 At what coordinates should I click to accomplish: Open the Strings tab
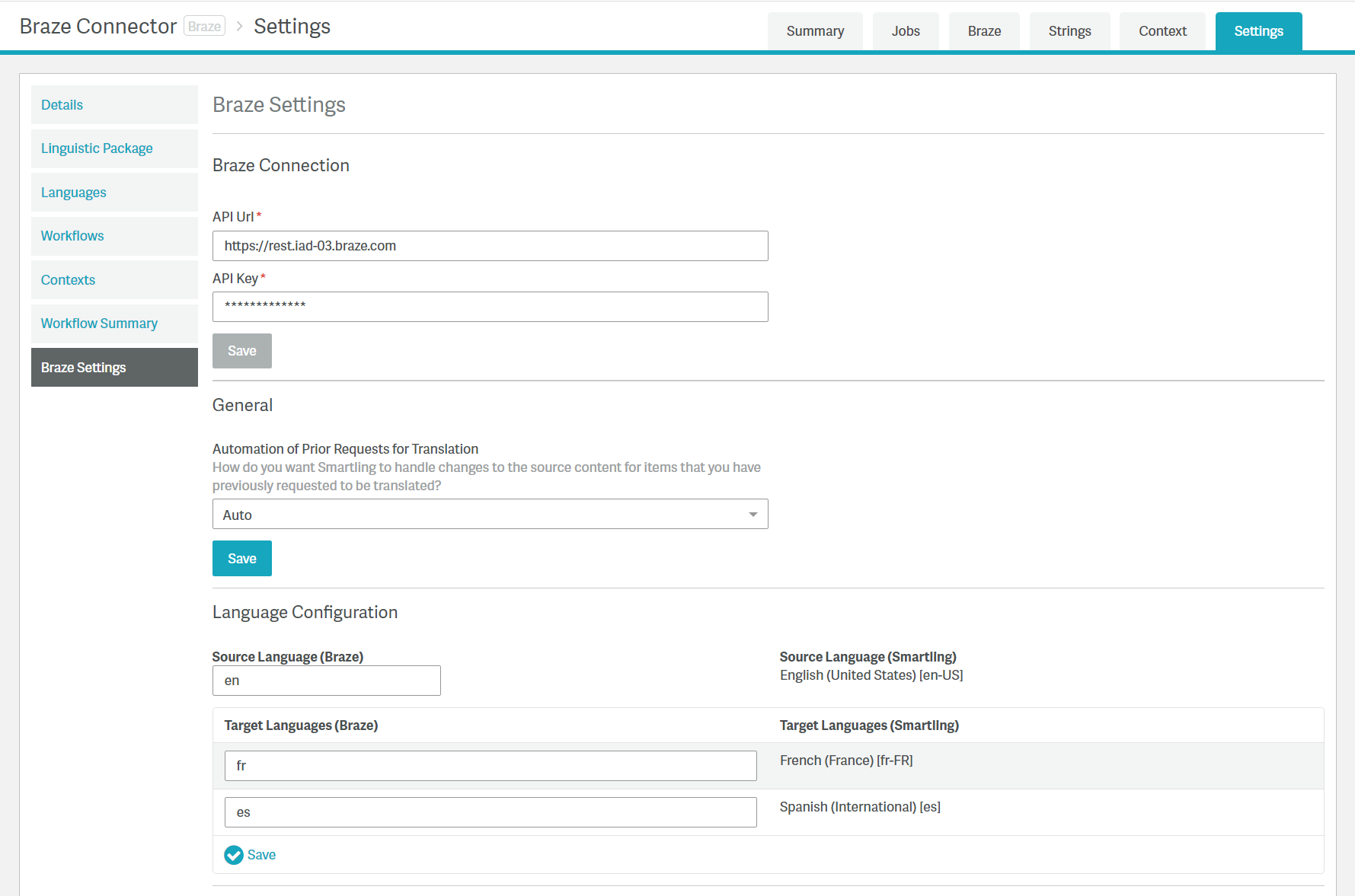[1069, 31]
